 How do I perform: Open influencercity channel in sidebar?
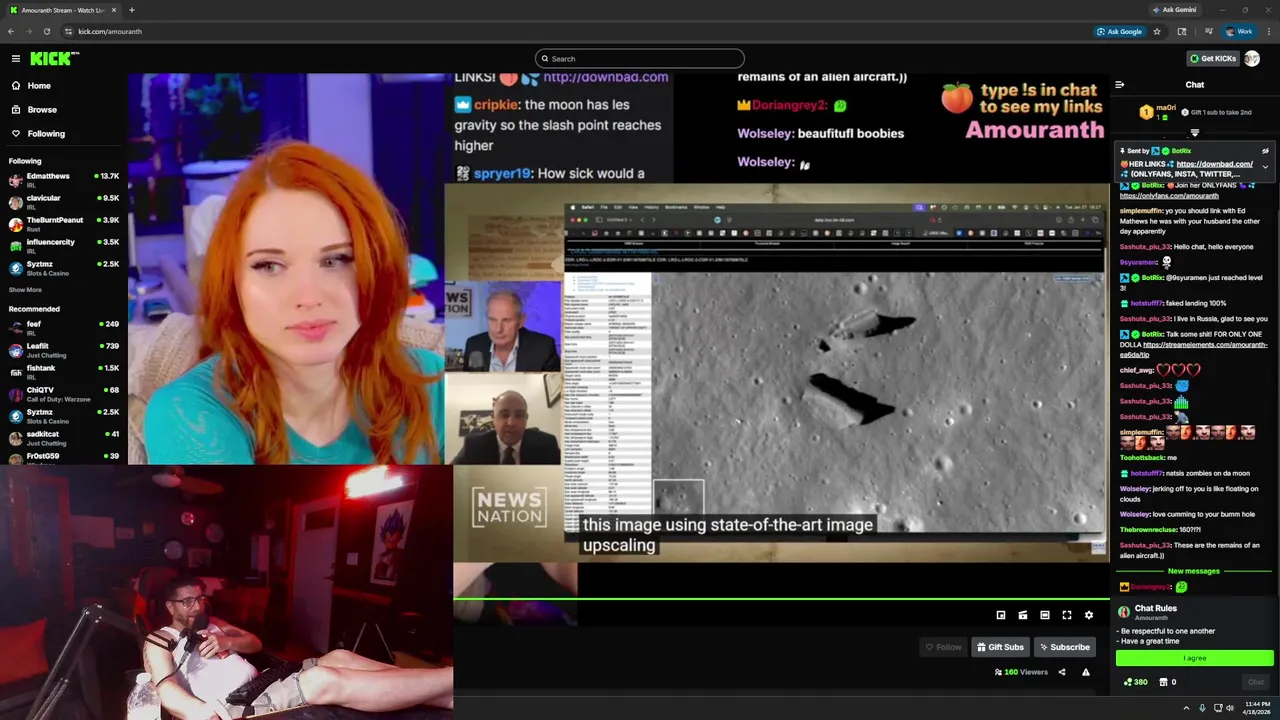64,245
